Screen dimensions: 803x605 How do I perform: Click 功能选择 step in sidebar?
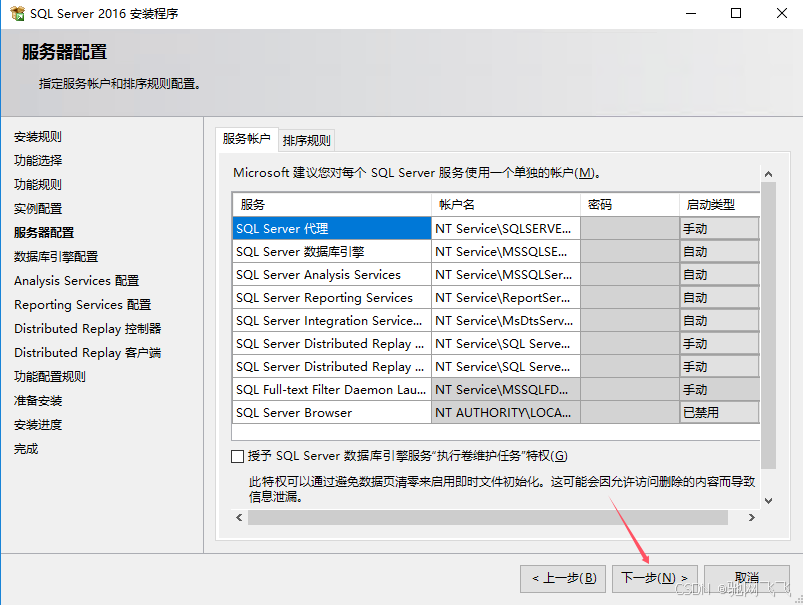(38, 160)
